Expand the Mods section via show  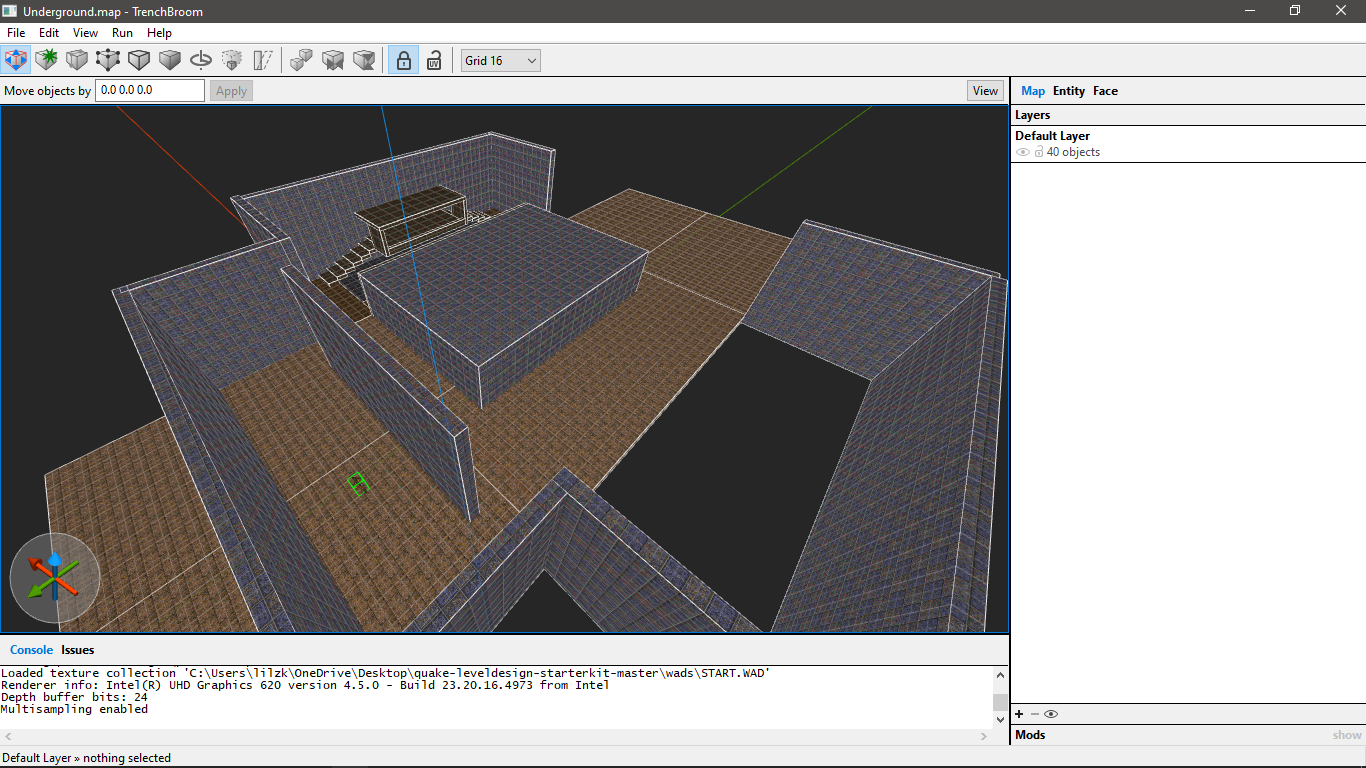pyautogui.click(x=1347, y=735)
